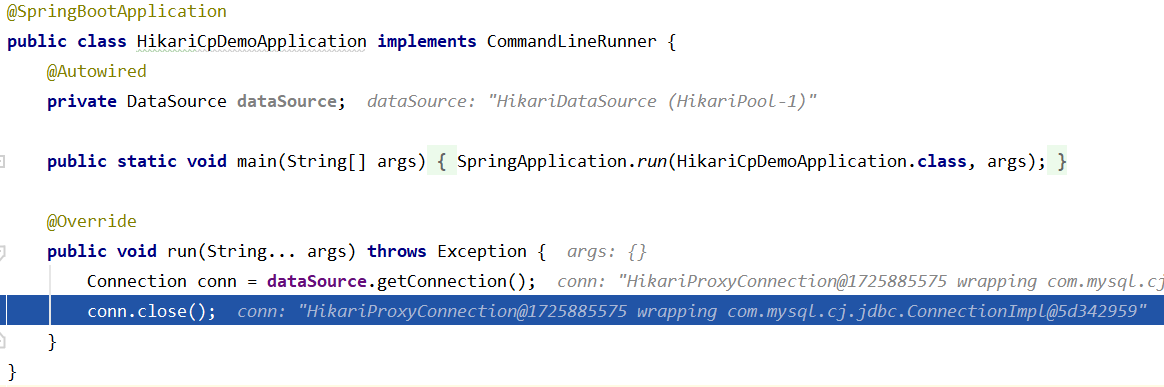Click conn.close() on the highlighted execution line

pyautogui.click(x=151, y=311)
